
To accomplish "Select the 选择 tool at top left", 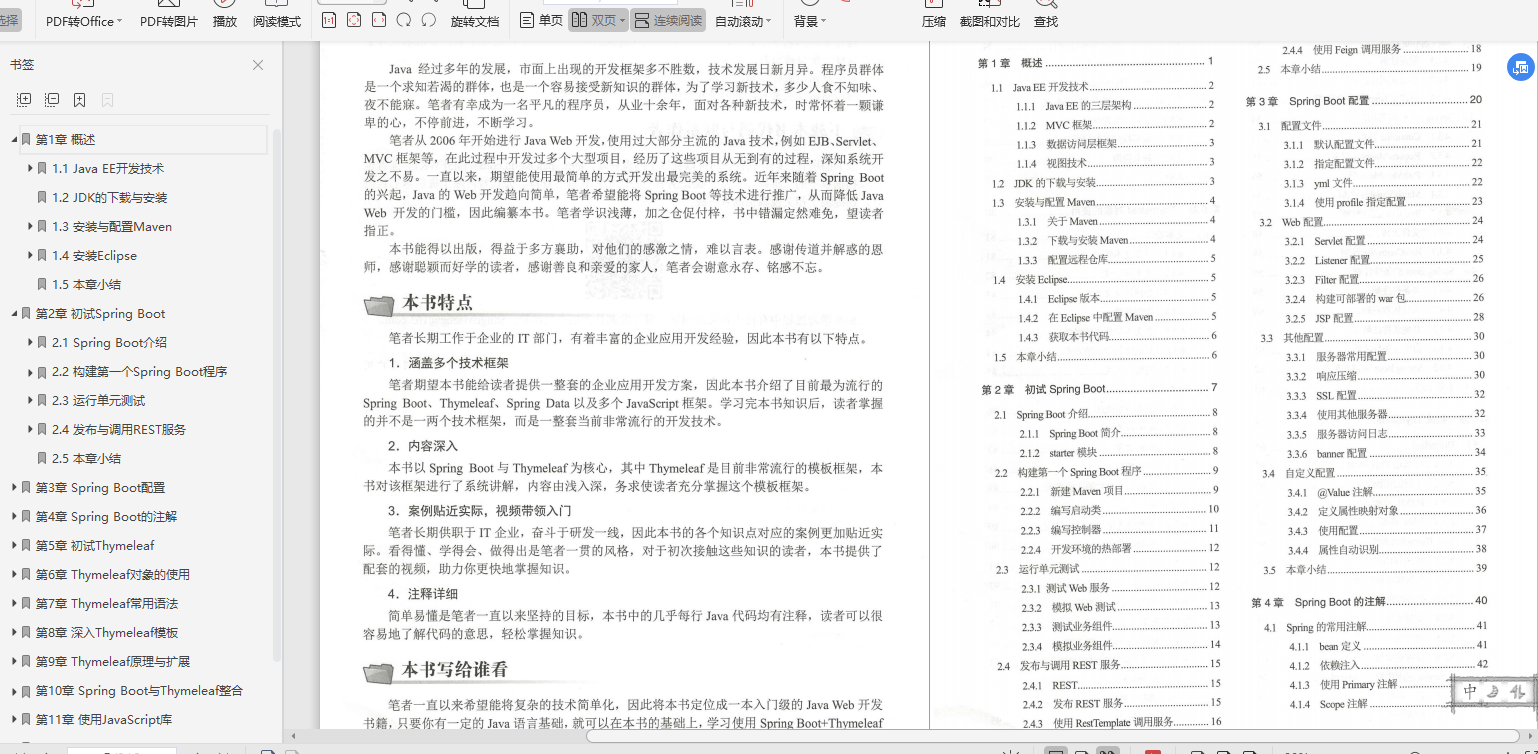I will click(x=8, y=18).
